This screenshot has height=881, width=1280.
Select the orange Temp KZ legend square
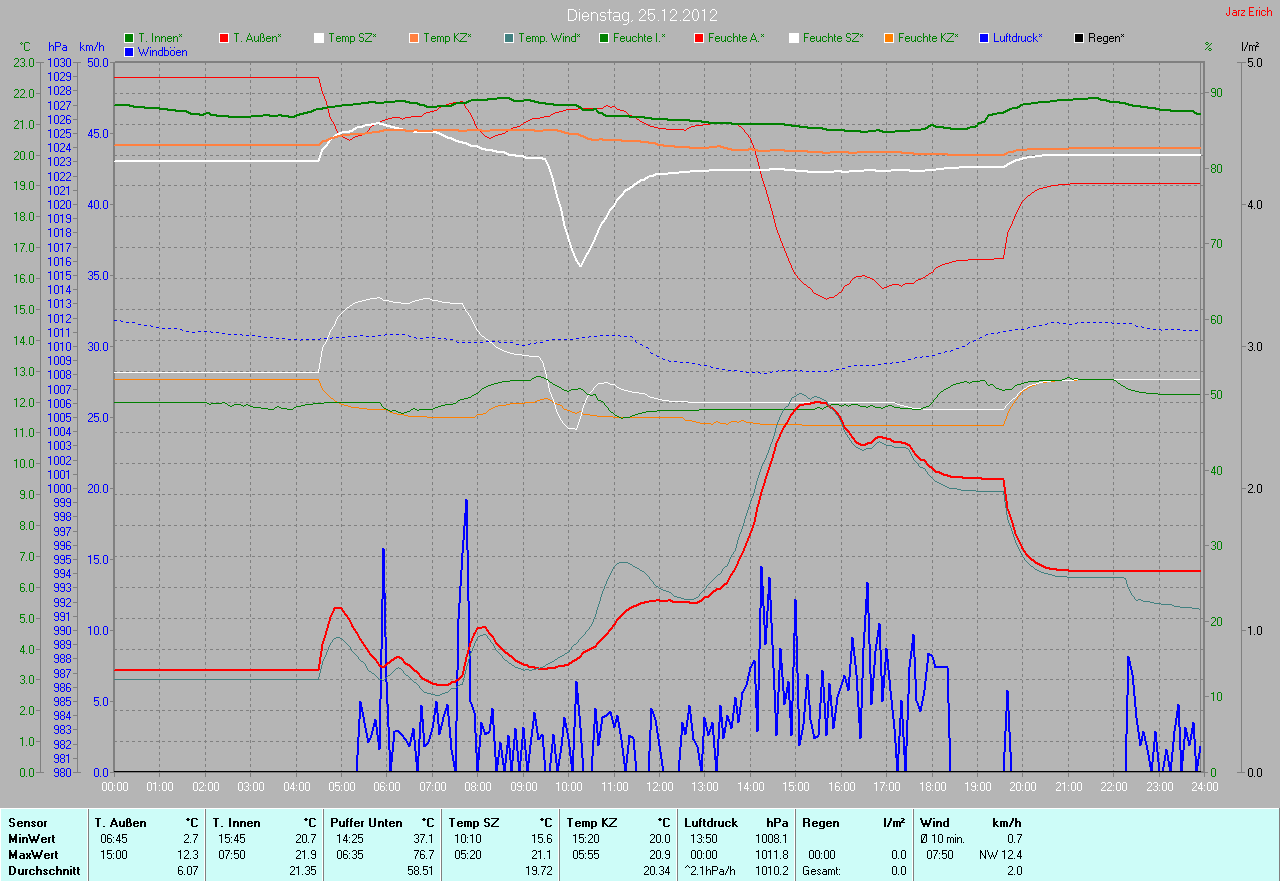(x=414, y=38)
